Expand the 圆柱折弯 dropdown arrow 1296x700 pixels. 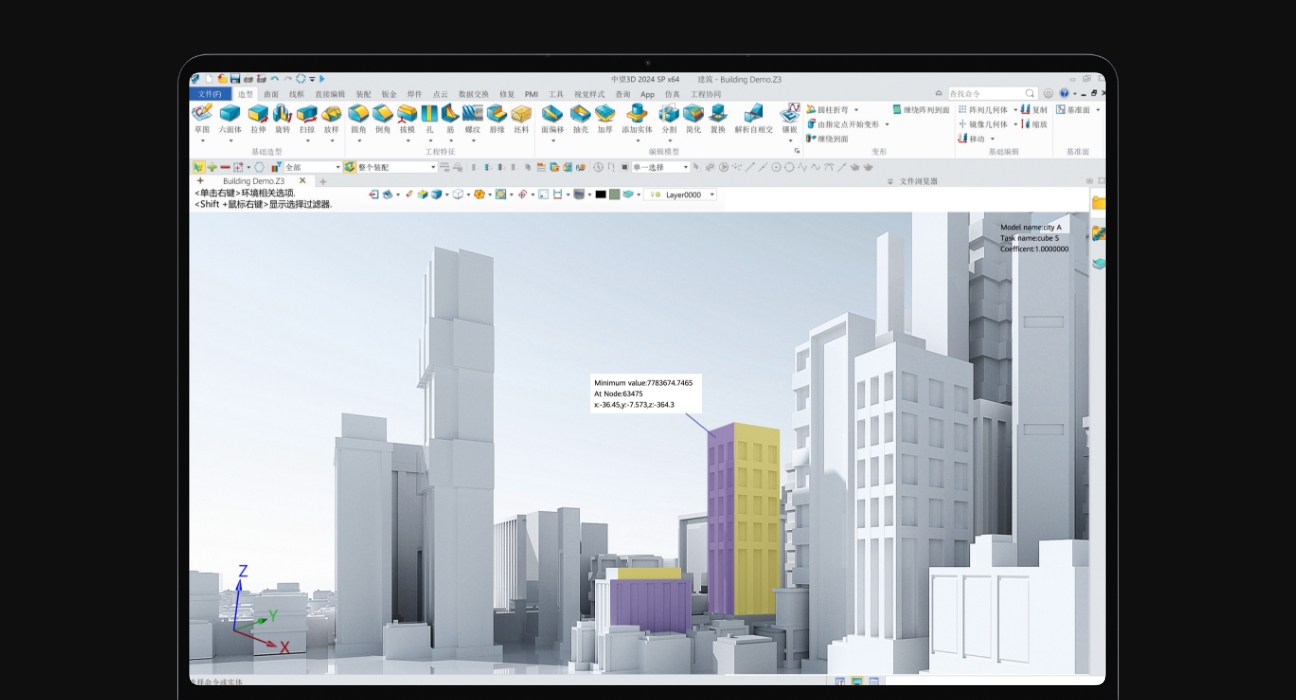point(856,110)
